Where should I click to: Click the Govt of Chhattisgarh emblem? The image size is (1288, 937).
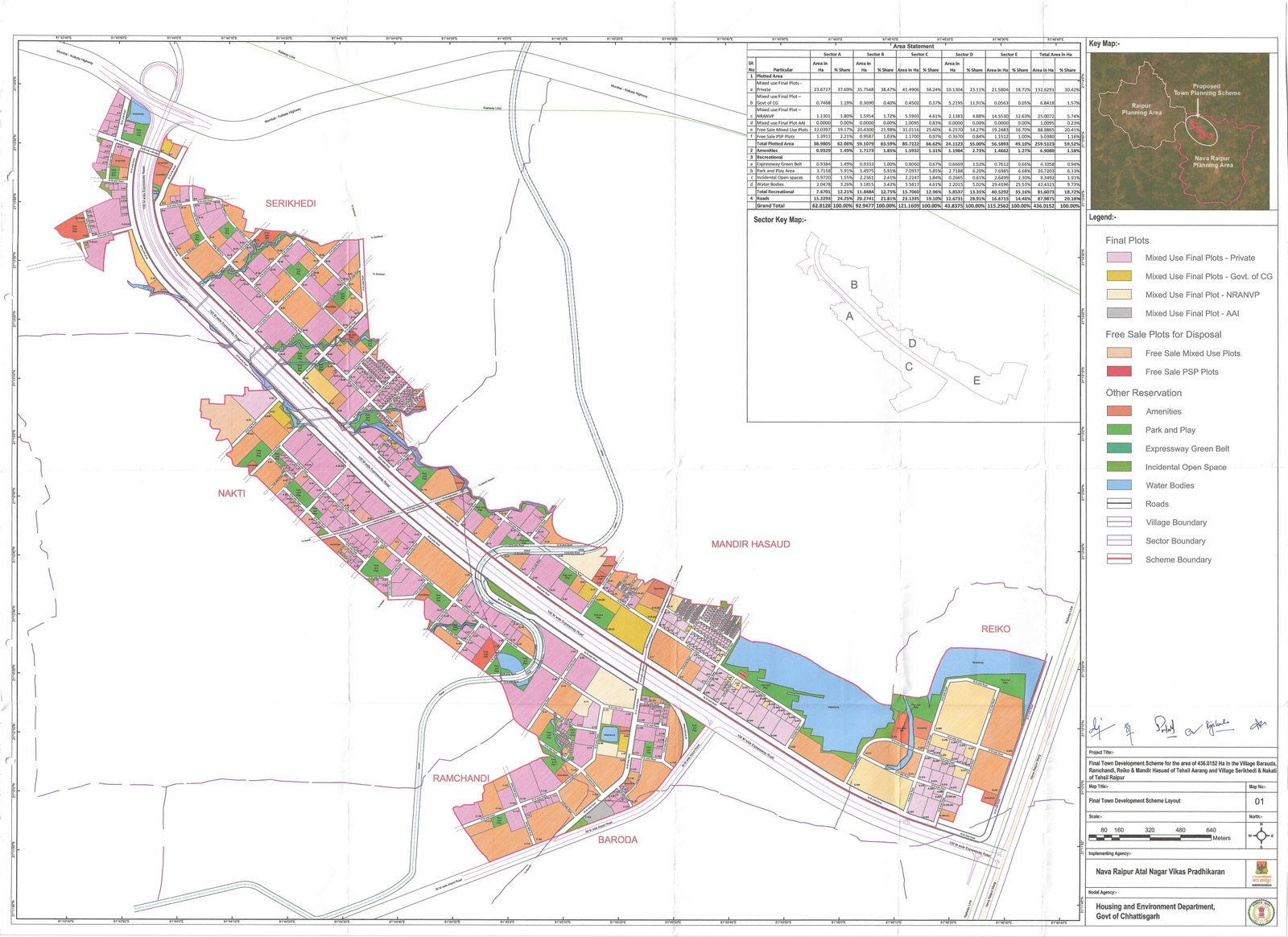pyautogui.click(x=1260, y=911)
